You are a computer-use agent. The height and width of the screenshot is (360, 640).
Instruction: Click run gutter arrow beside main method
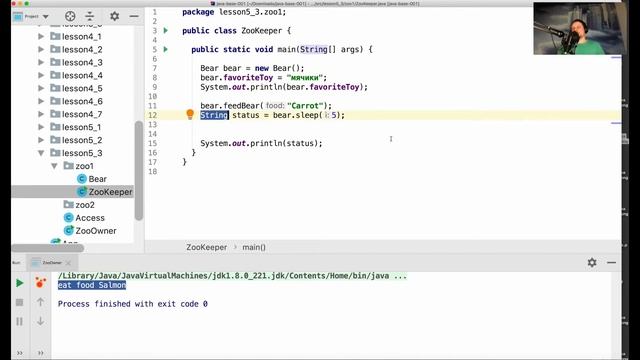click(166, 49)
